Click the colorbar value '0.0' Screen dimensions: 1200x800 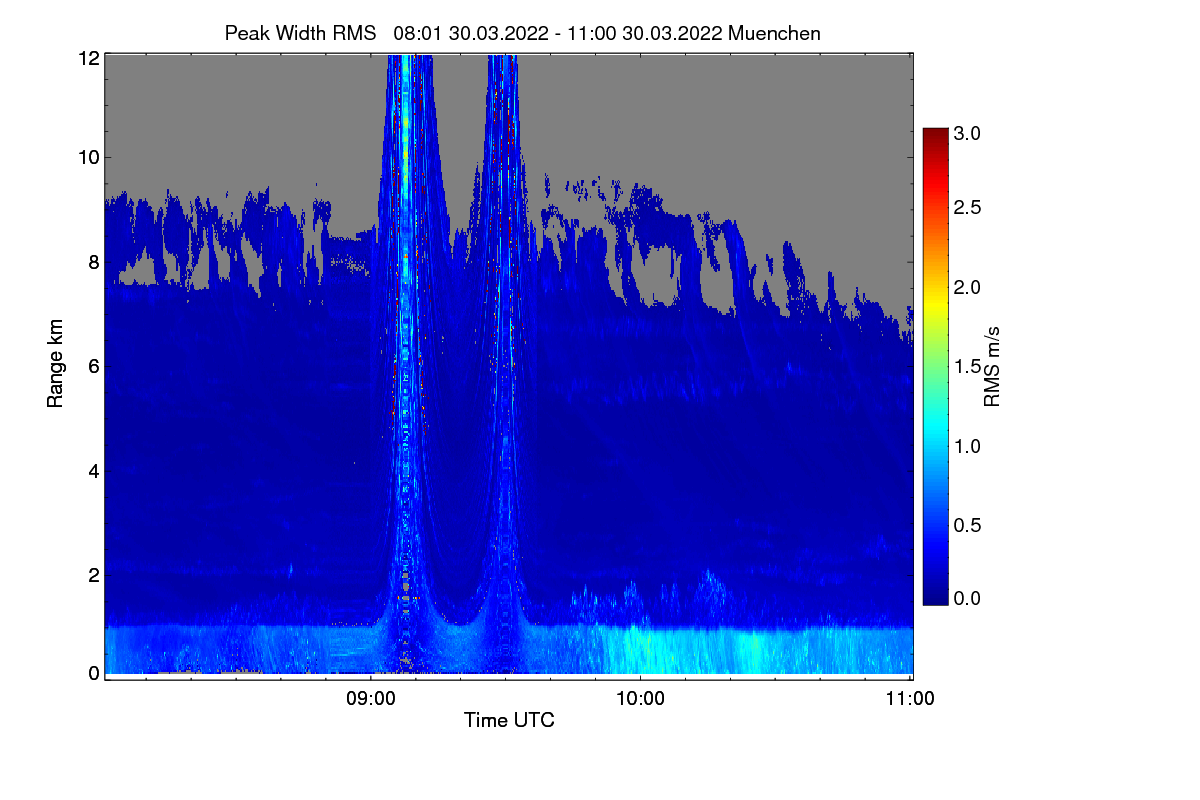(x=967, y=598)
